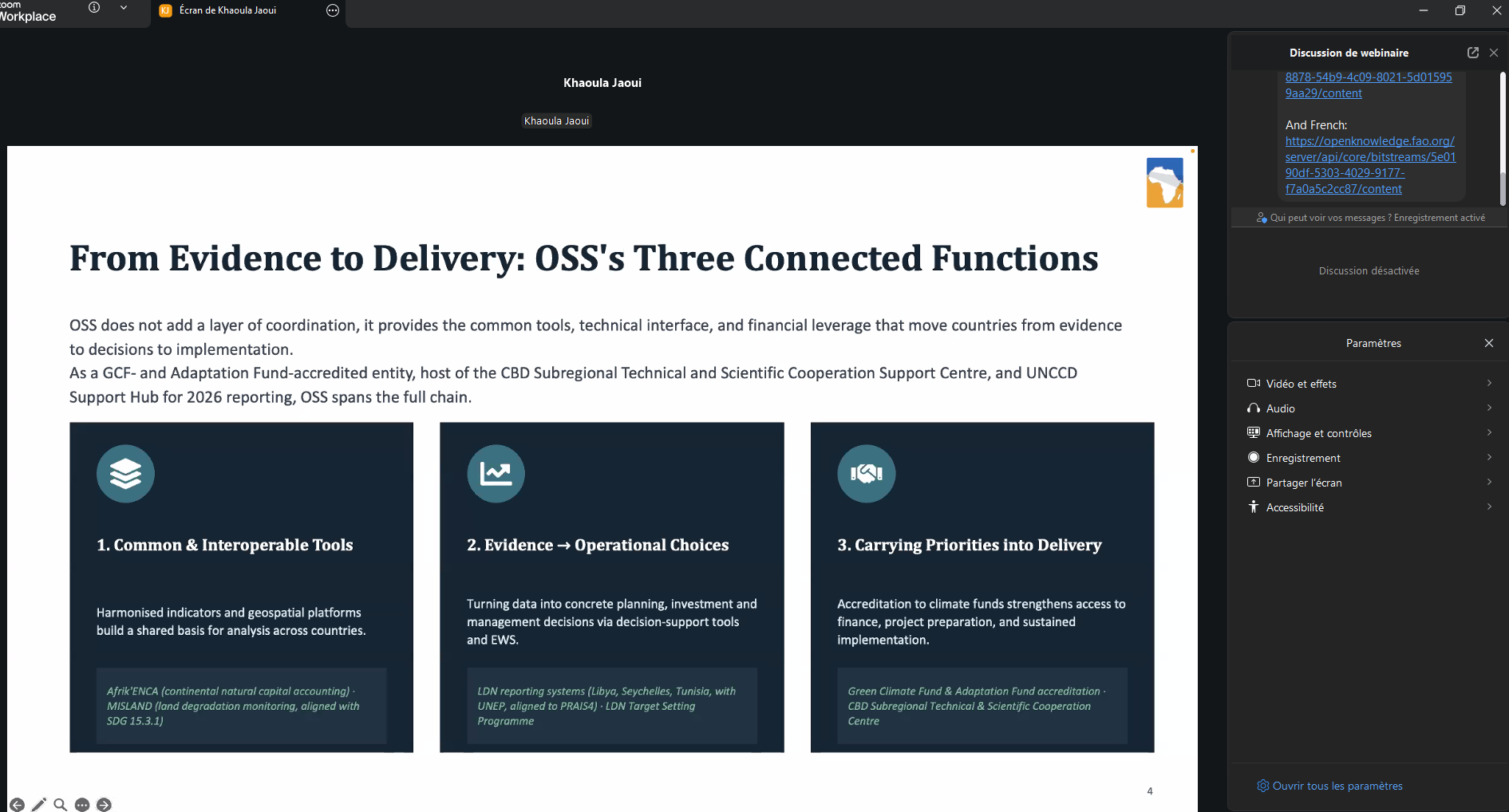Click the chart icon in card 2
This screenshot has width=1509, height=812.
click(496, 474)
